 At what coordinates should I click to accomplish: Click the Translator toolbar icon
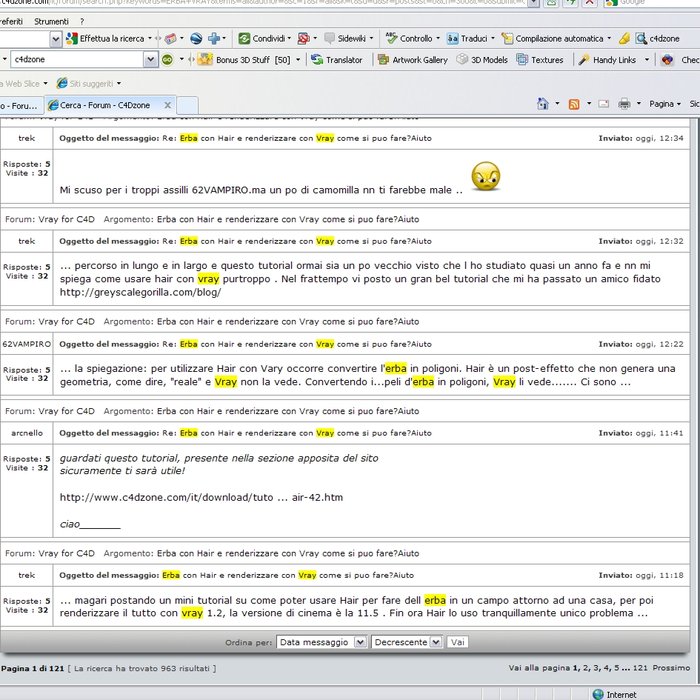click(317, 59)
